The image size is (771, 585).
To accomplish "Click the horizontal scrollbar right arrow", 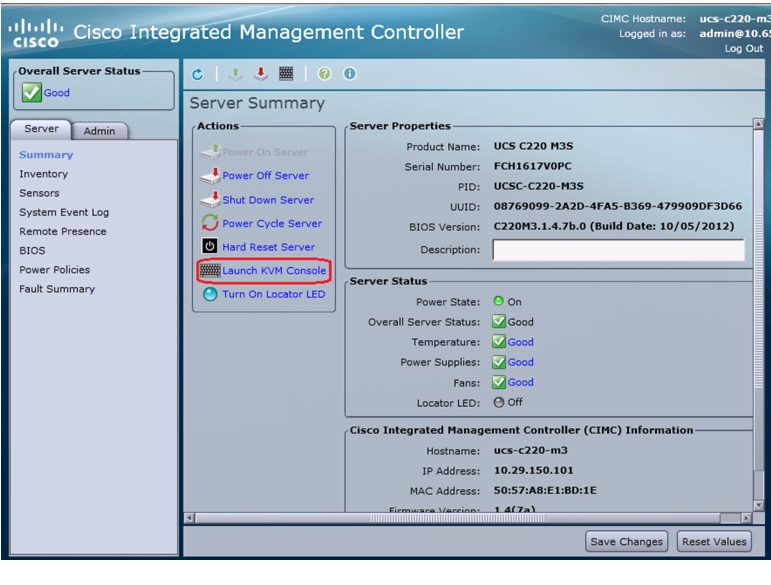I will coord(746,518).
